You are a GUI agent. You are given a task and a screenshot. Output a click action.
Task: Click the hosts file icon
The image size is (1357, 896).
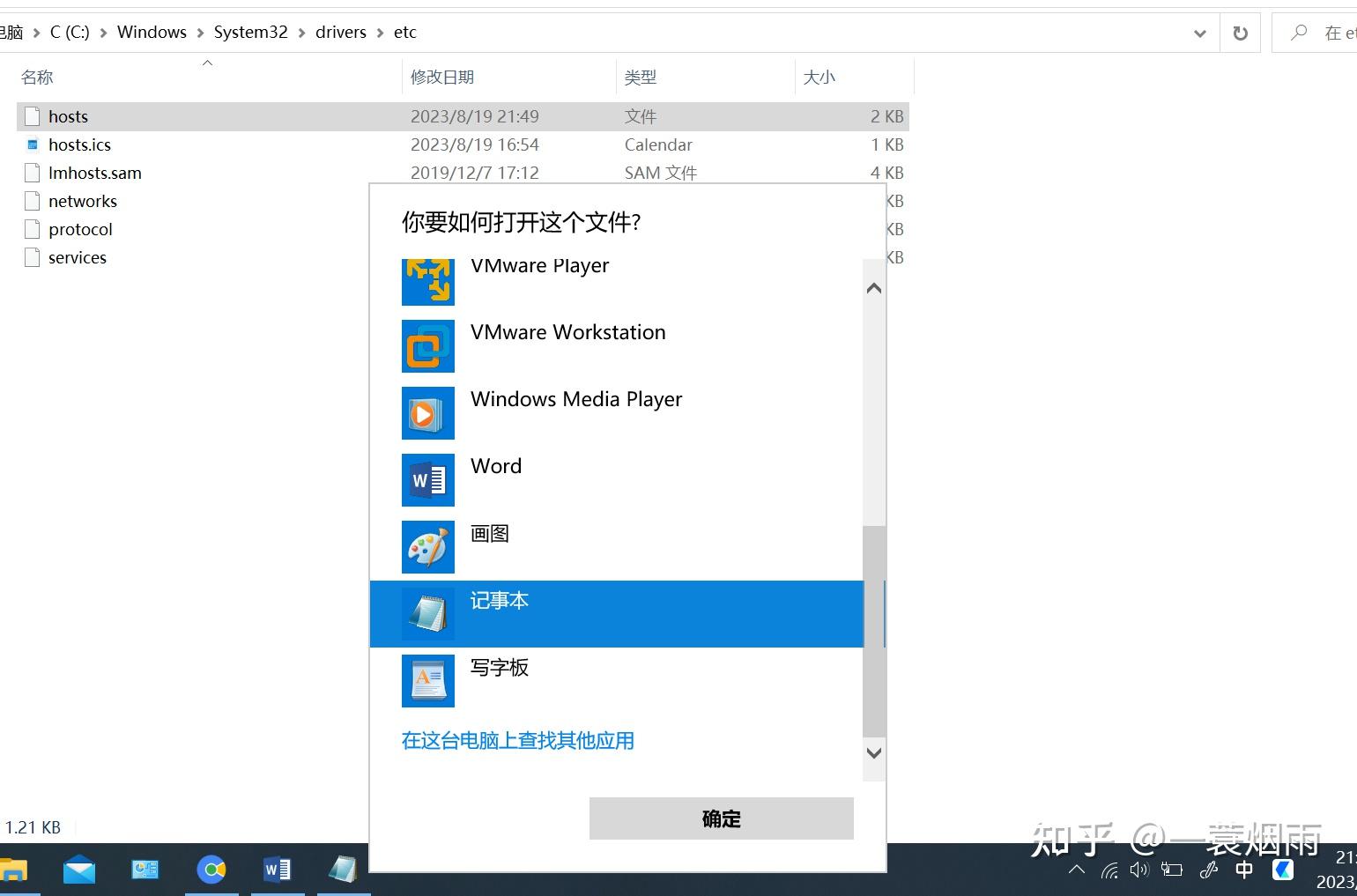click(x=33, y=116)
